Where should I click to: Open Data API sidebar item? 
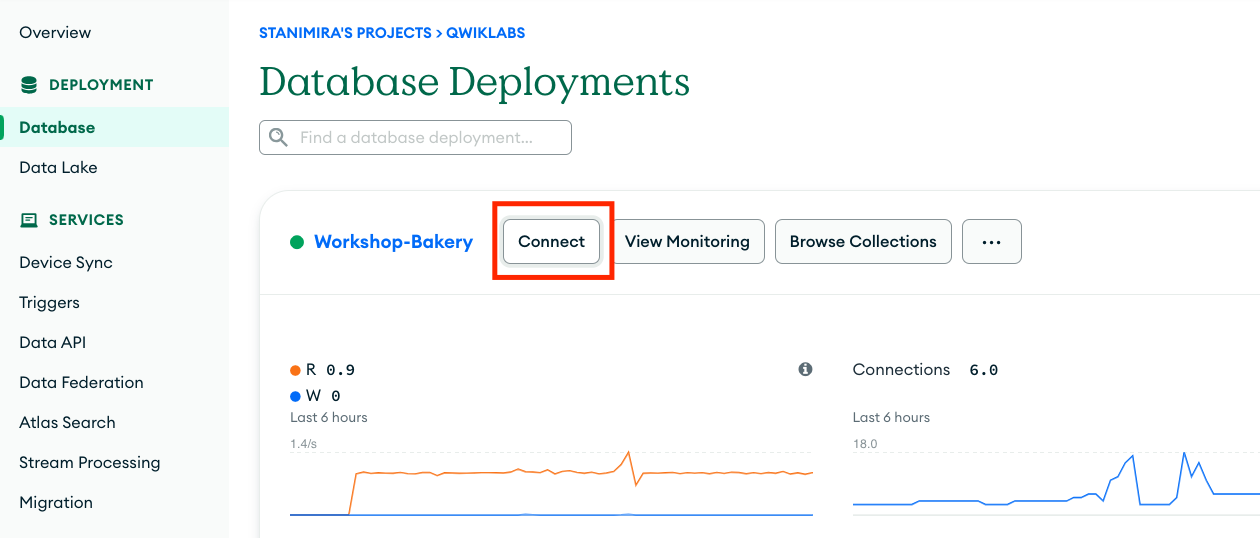pyautogui.click(x=52, y=342)
